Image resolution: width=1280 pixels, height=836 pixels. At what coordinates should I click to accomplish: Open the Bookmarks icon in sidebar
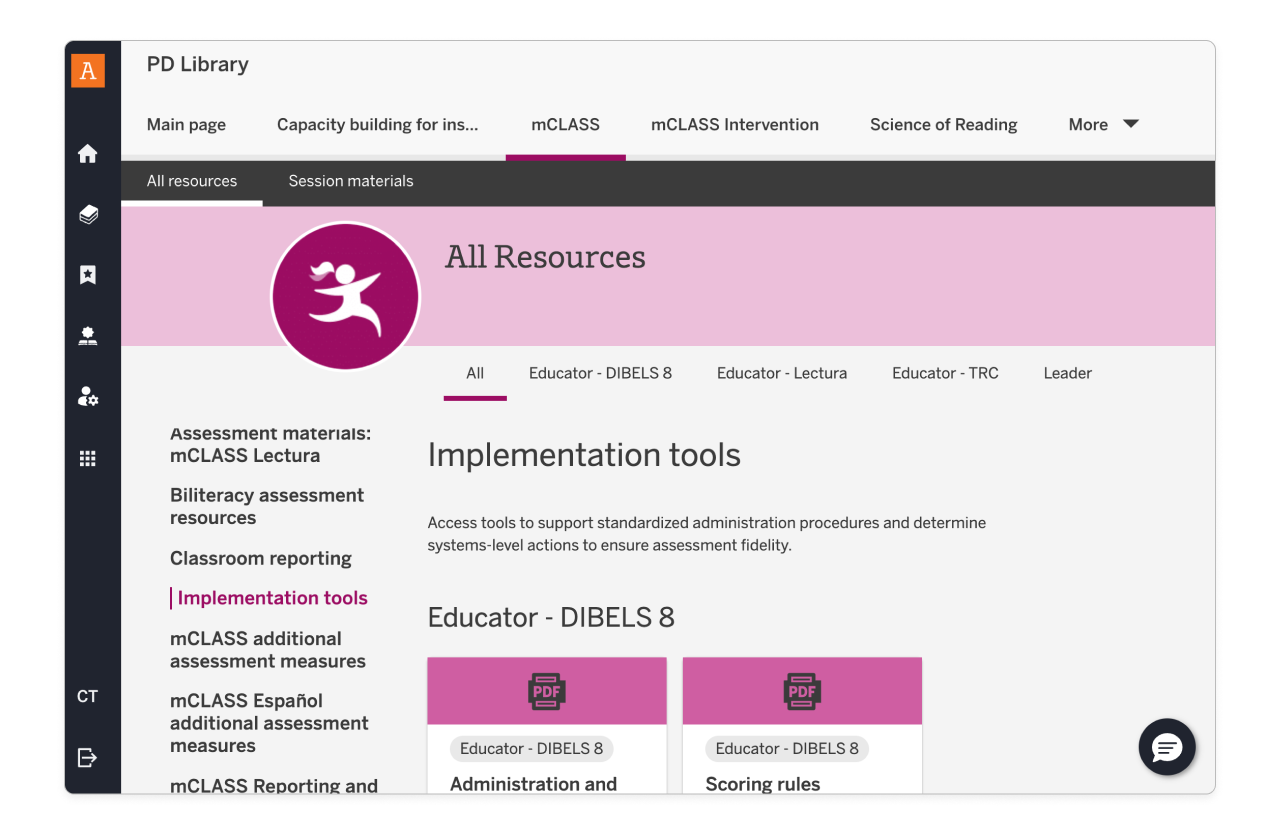click(x=88, y=274)
